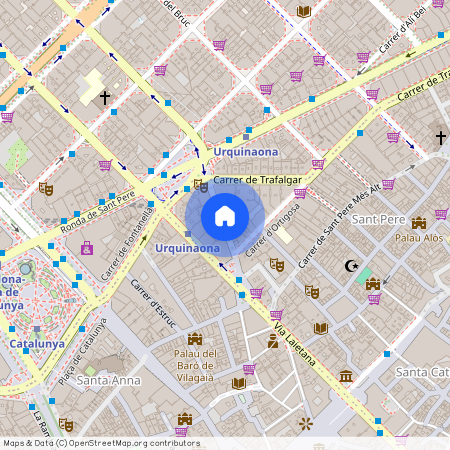This screenshot has height=450, width=450.
Task: Click the castle icon next to Palau Alòs
Action: coord(419,223)
